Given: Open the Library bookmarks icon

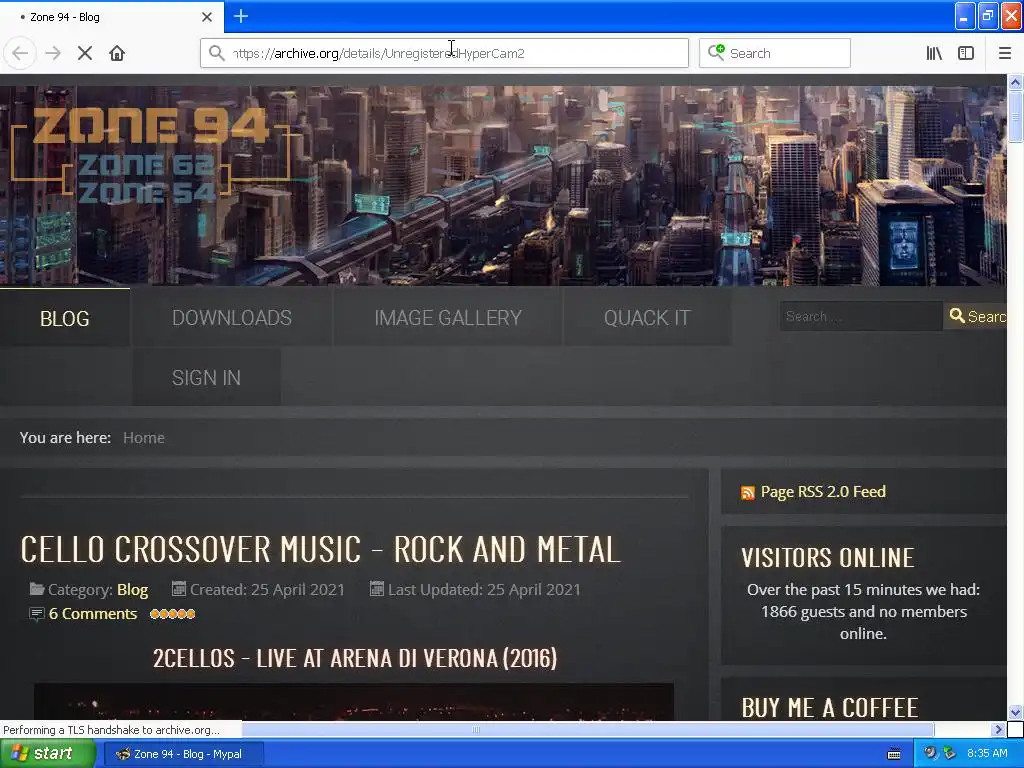Looking at the screenshot, I should pos(935,53).
